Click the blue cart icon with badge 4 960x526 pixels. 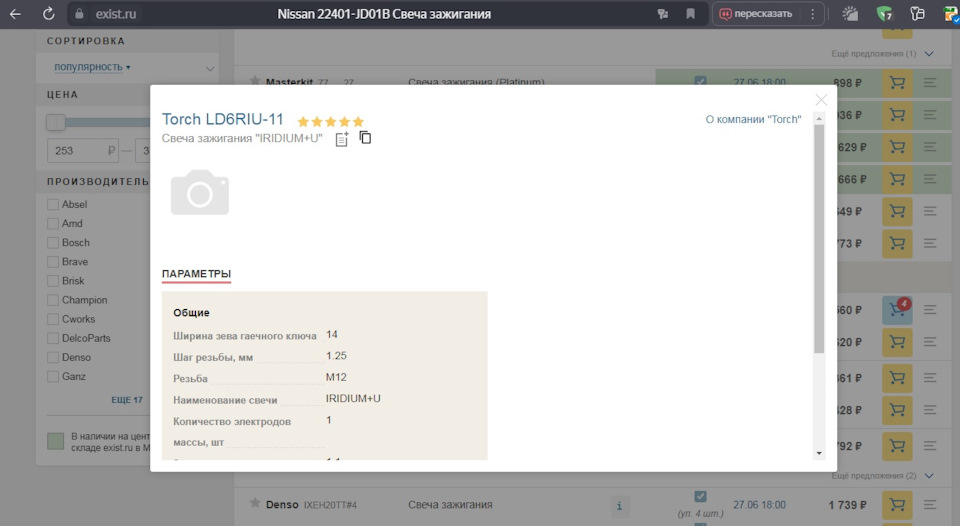pyautogui.click(x=898, y=310)
